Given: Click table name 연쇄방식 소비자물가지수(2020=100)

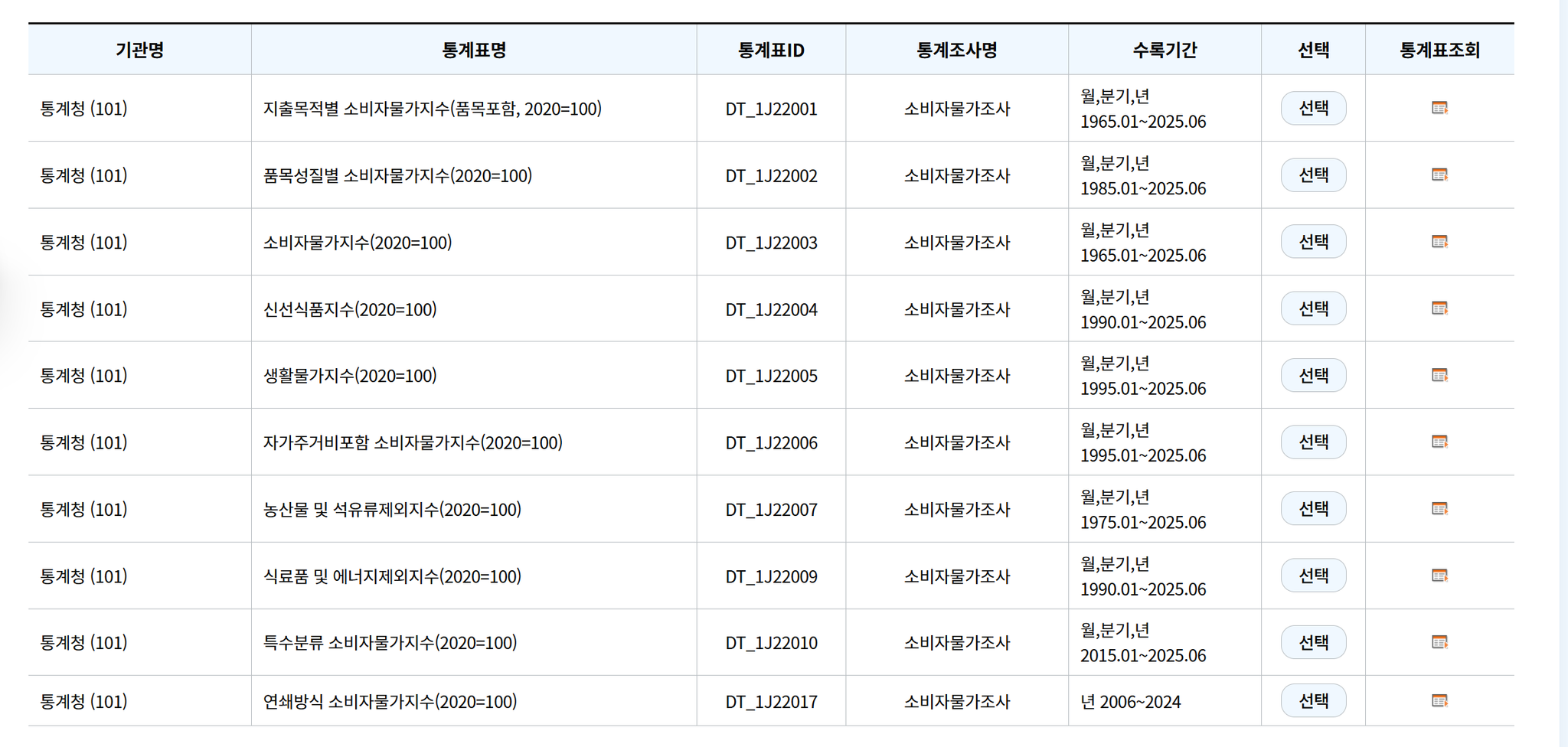Looking at the screenshot, I should [x=390, y=702].
